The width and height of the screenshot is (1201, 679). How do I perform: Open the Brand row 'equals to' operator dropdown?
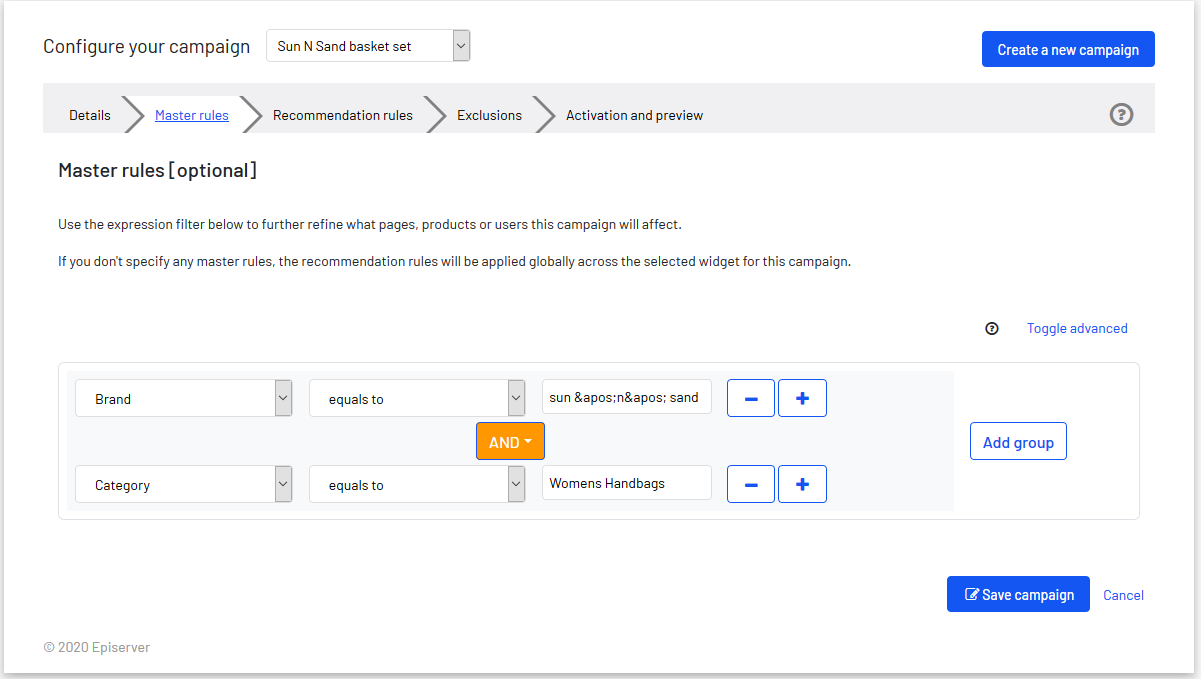click(x=417, y=398)
